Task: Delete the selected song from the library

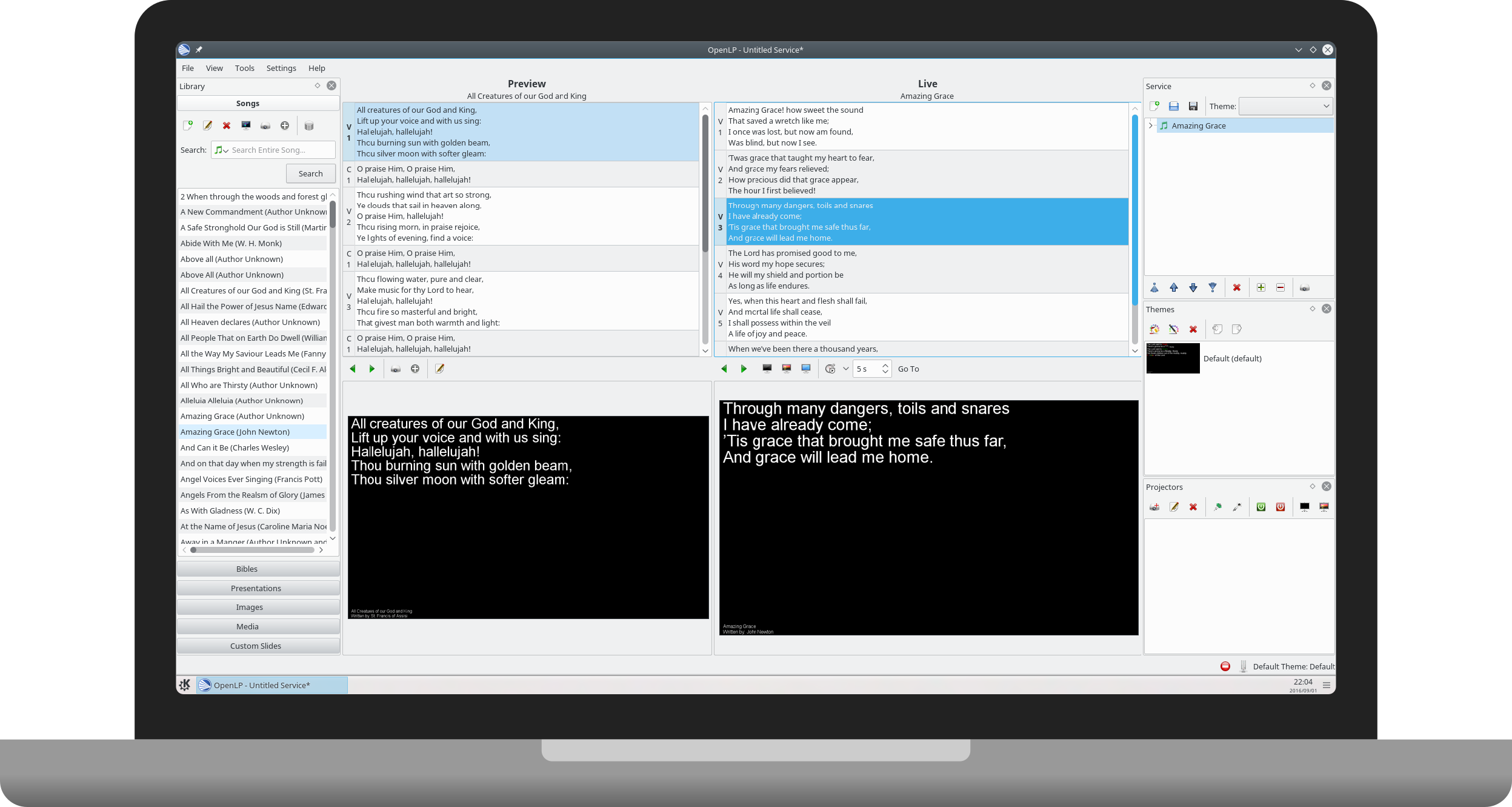Action: pos(226,126)
